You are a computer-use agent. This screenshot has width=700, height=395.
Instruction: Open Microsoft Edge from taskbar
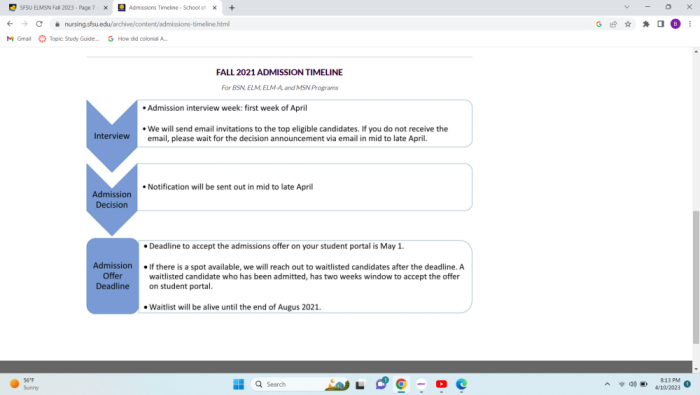[x=462, y=384]
